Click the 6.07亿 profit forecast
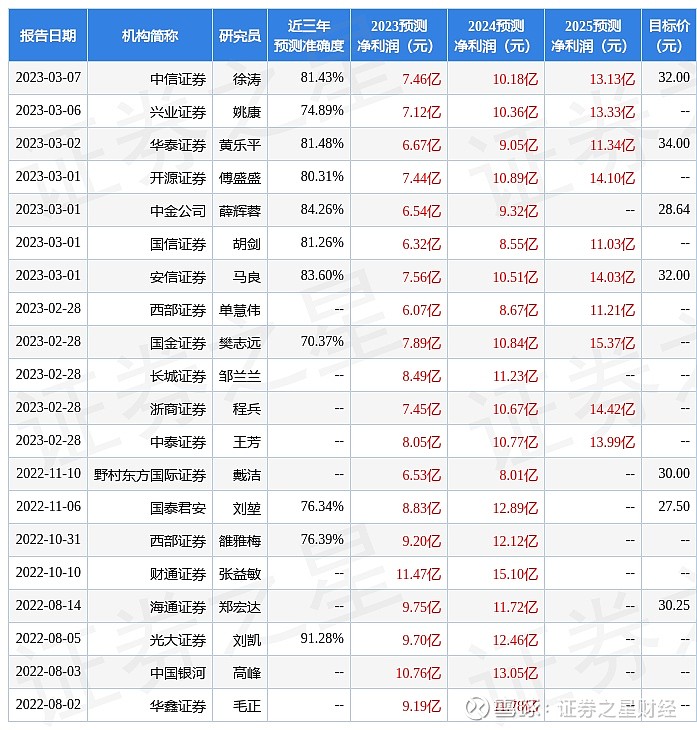Image resolution: width=697 pixels, height=730 pixels. point(421,310)
